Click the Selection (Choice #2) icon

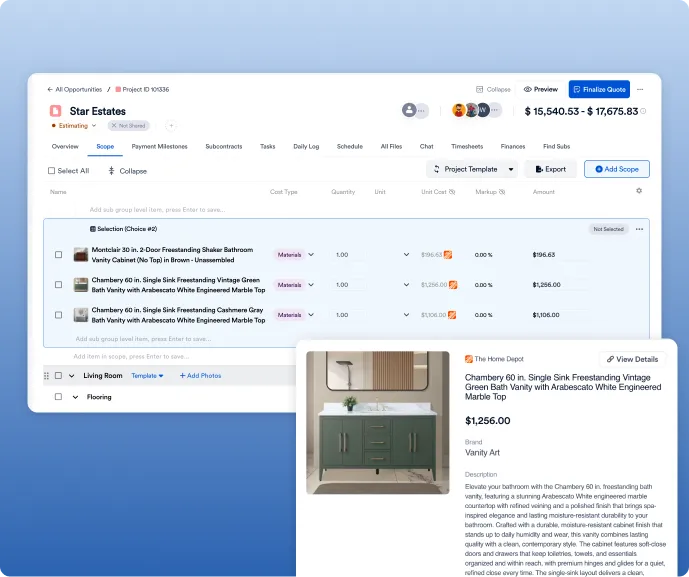pos(93,229)
